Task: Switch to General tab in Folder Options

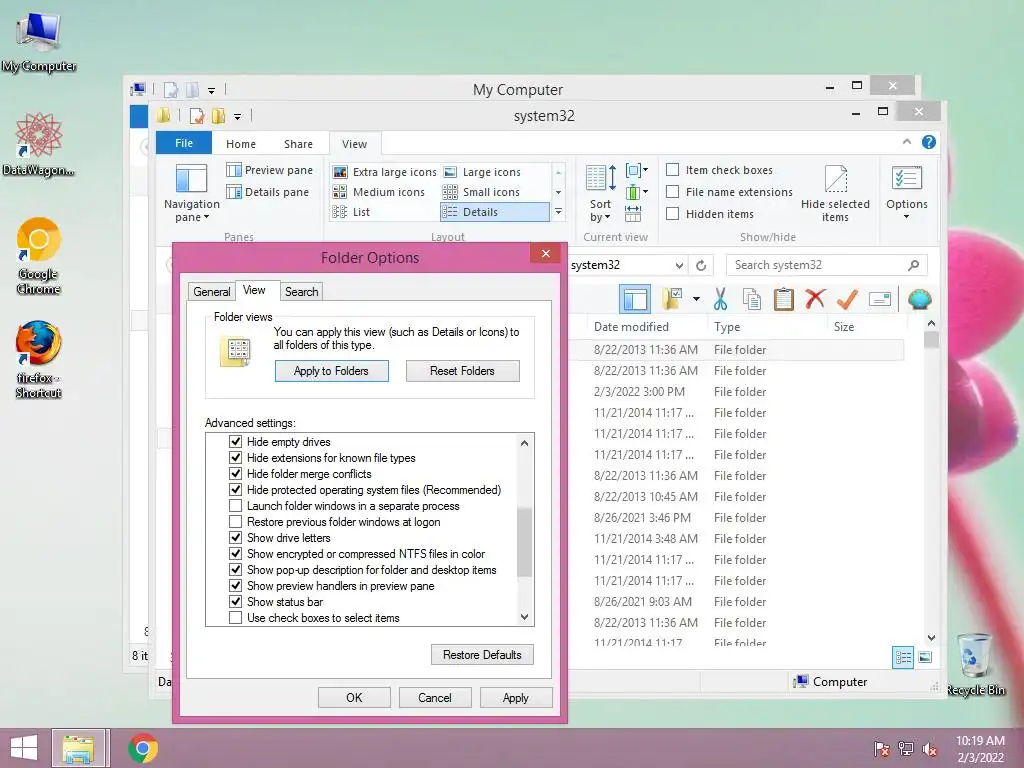Action: (212, 292)
